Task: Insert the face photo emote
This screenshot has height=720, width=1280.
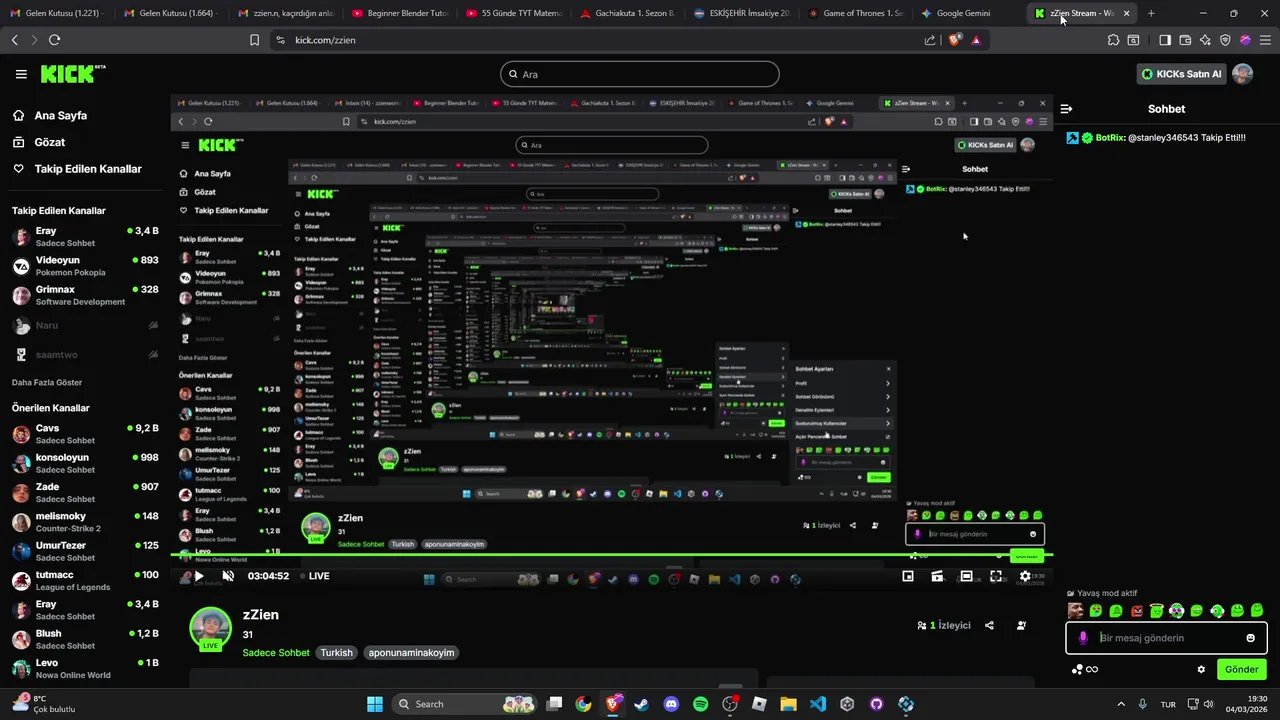Action: [1076, 611]
